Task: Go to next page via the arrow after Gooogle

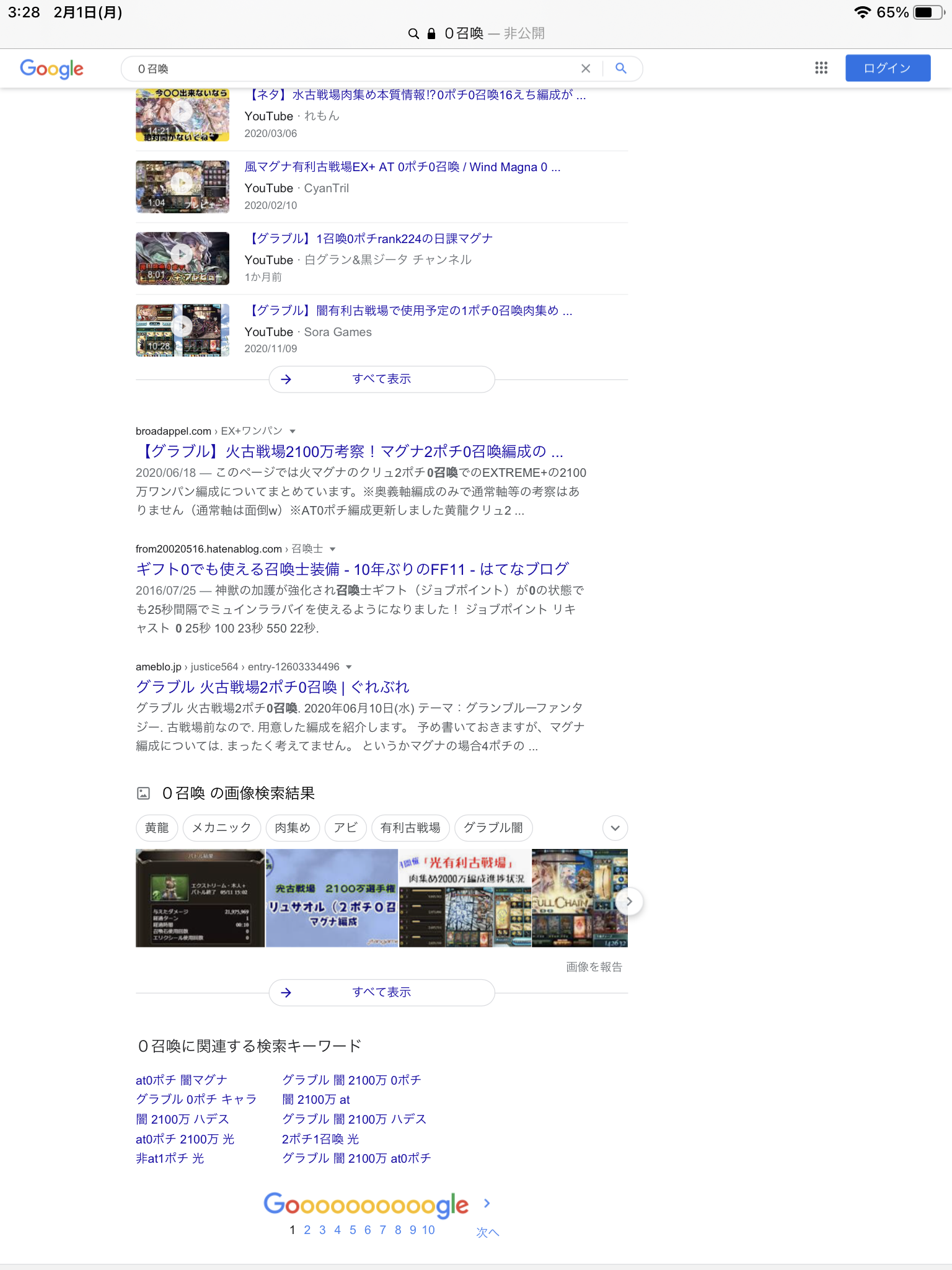Action: tap(487, 1204)
